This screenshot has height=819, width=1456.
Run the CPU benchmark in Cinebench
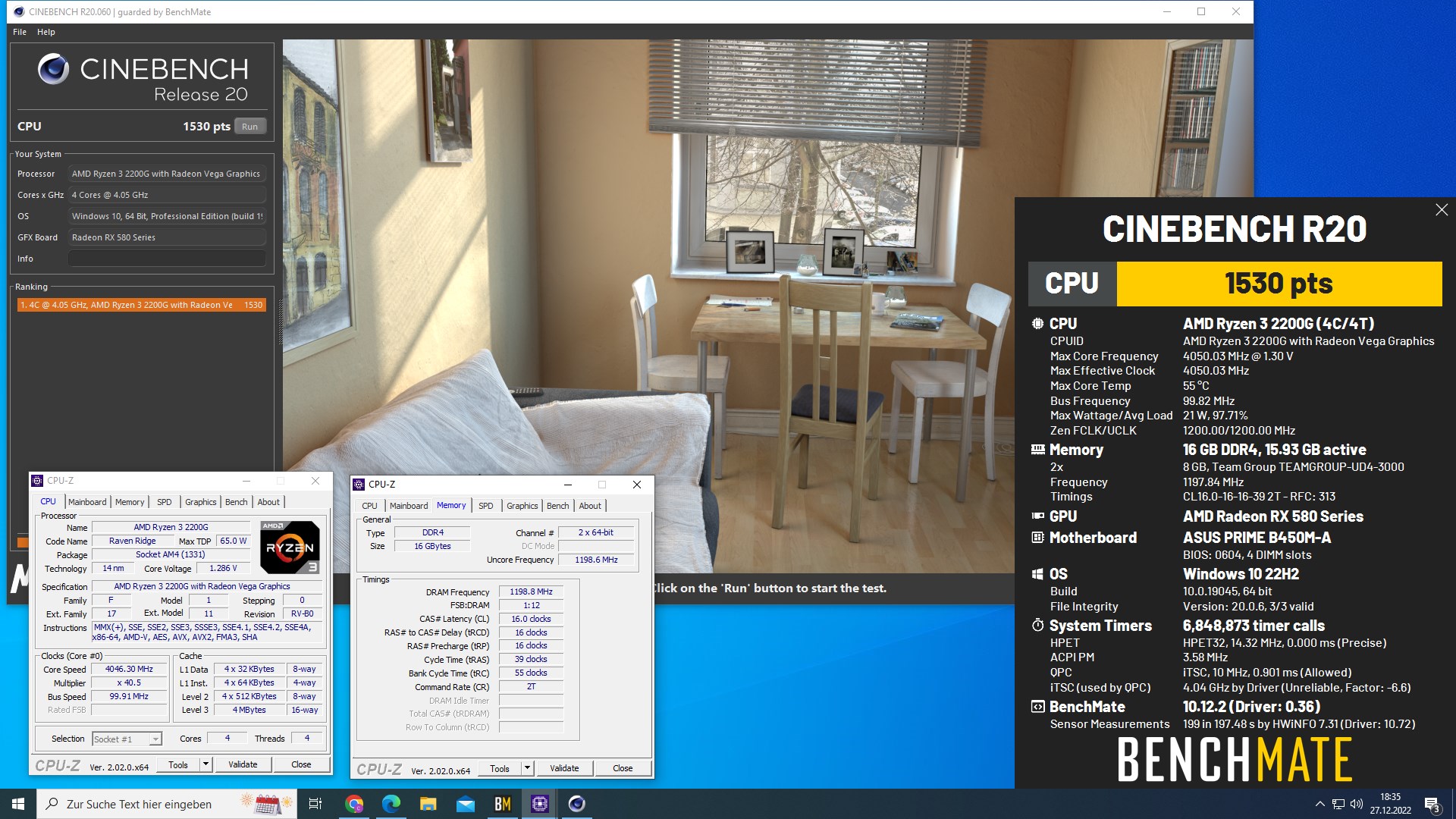[x=250, y=127]
